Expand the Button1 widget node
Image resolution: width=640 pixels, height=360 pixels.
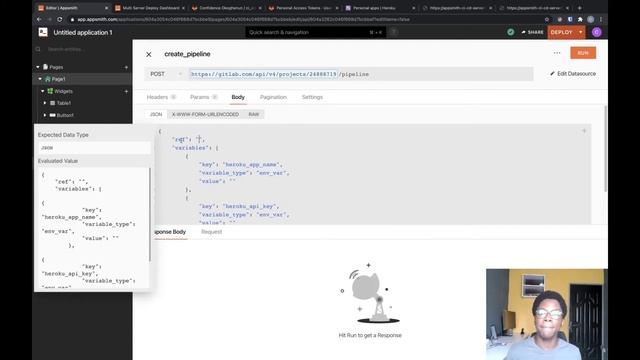point(45,116)
